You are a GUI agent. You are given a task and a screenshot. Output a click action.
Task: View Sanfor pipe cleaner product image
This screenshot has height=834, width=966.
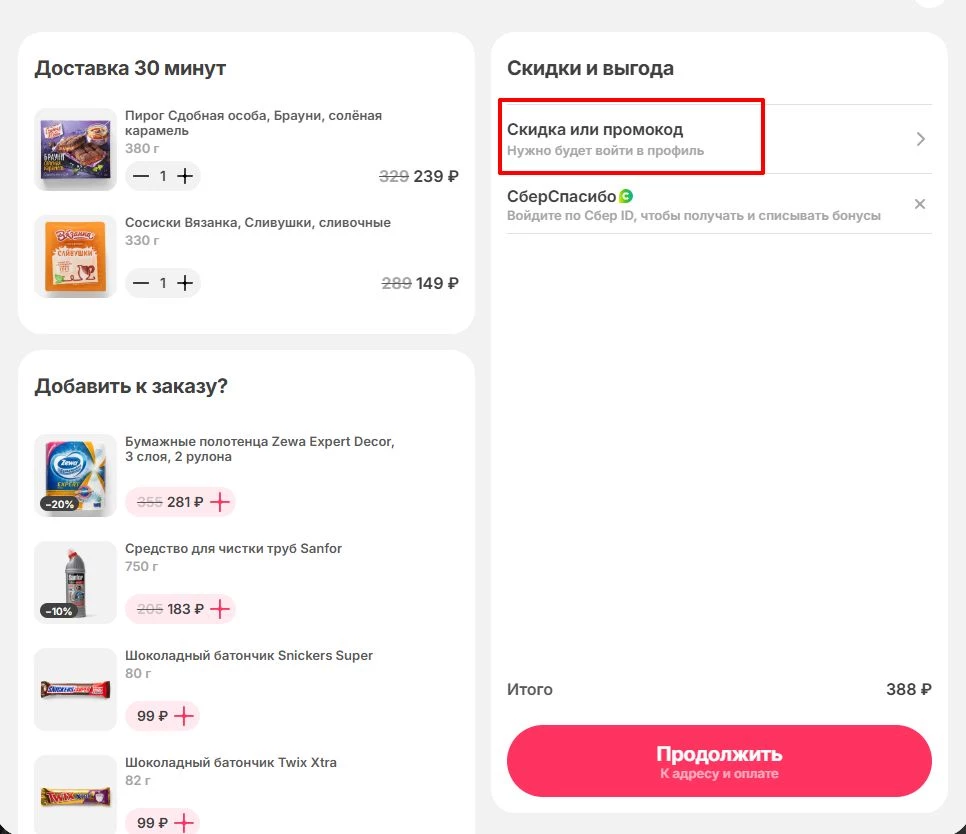[x=76, y=581]
